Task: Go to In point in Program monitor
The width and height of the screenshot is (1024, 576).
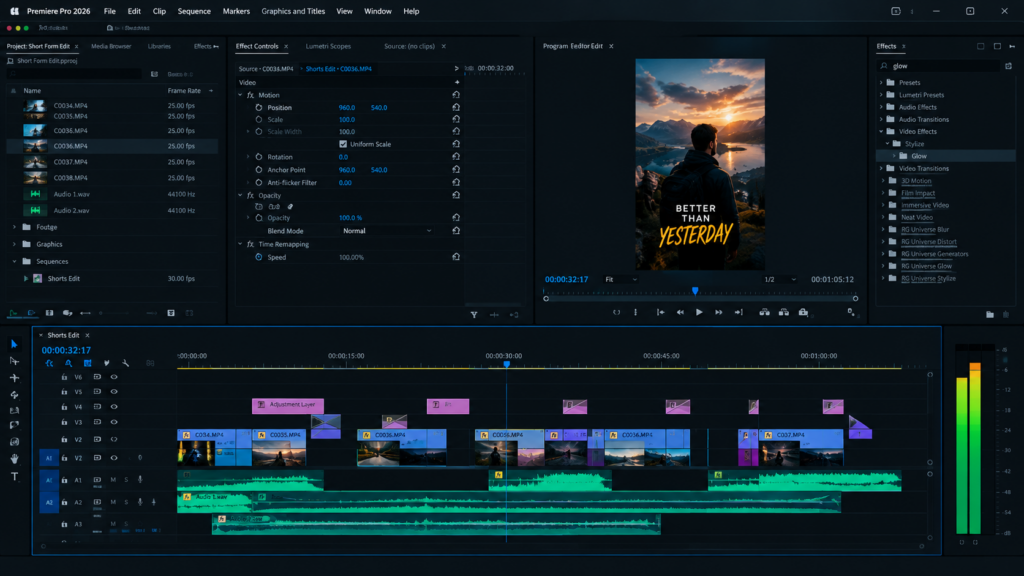Action: click(x=660, y=312)
